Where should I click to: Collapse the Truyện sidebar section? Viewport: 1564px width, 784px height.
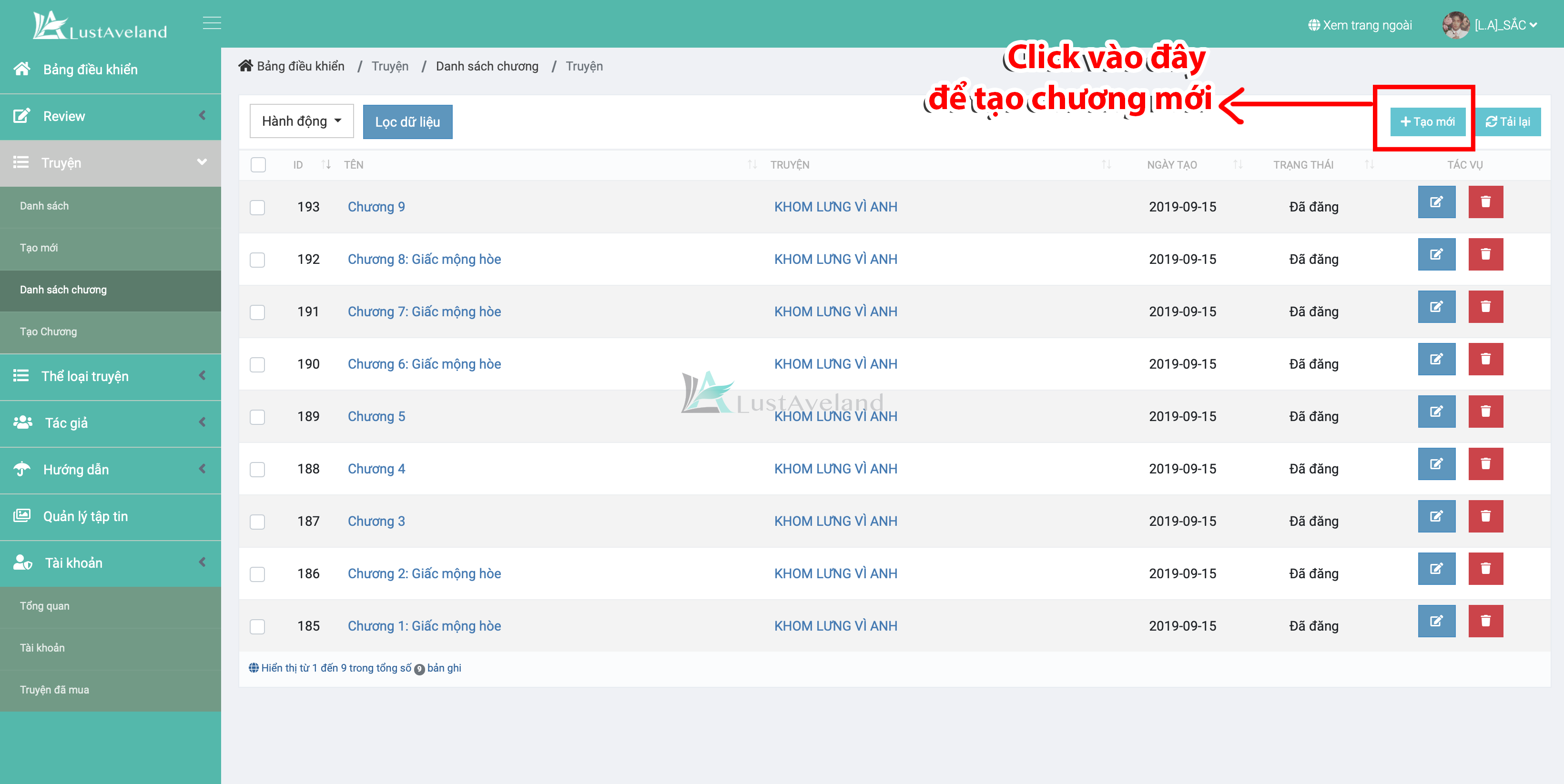(111, 162)
